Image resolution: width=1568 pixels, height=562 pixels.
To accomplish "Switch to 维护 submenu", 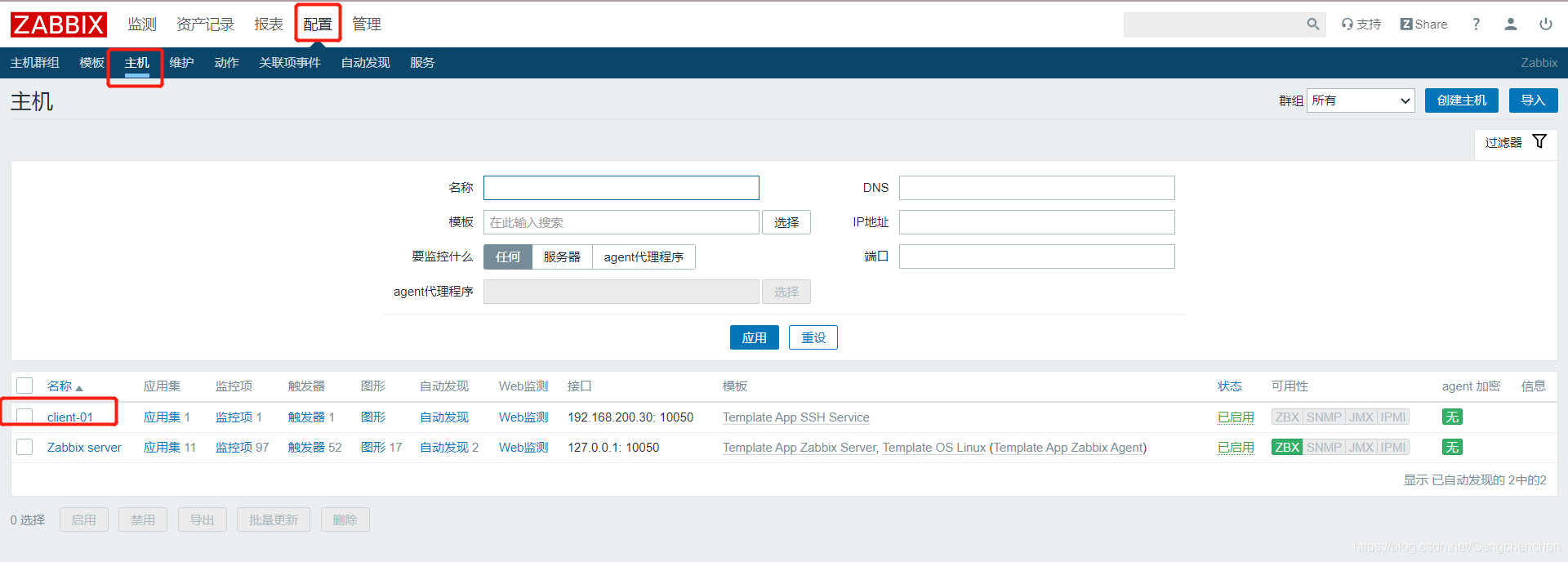I will tap(181, 63).
